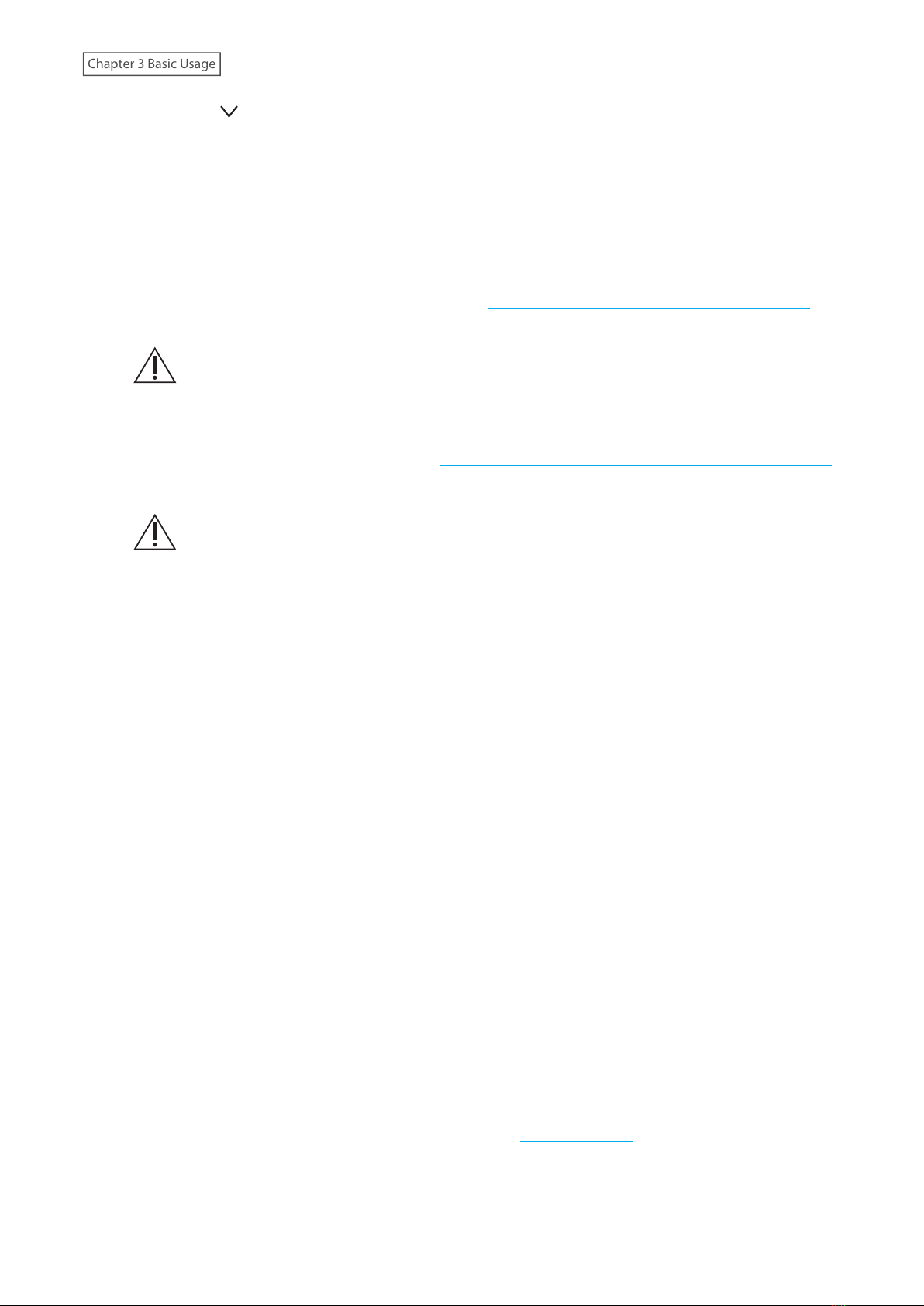Expand the section using the V-shaped arrow
The image size is (924, 1306).
[x=229, y=112]
